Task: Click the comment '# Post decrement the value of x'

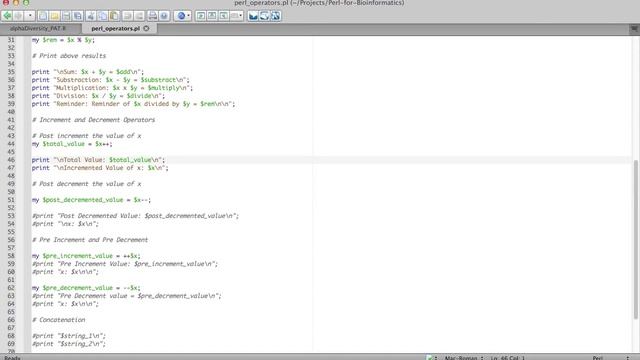Action: [x=87, y=184]
